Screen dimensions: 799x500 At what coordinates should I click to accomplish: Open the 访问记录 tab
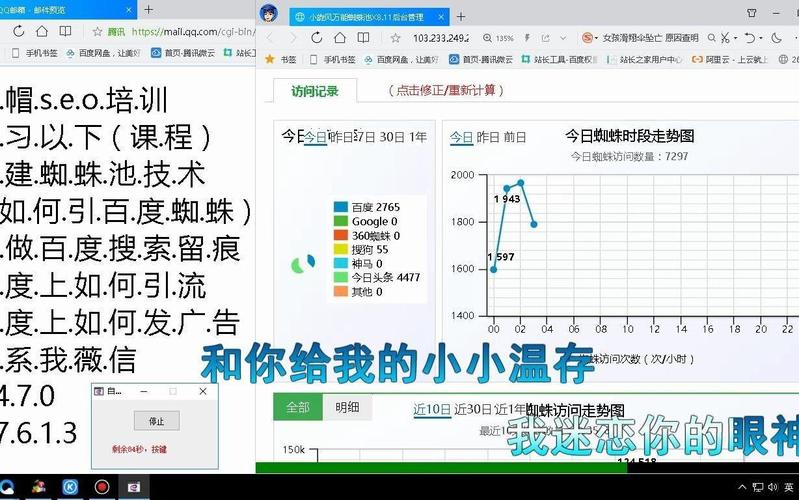(x=315, y=90)
